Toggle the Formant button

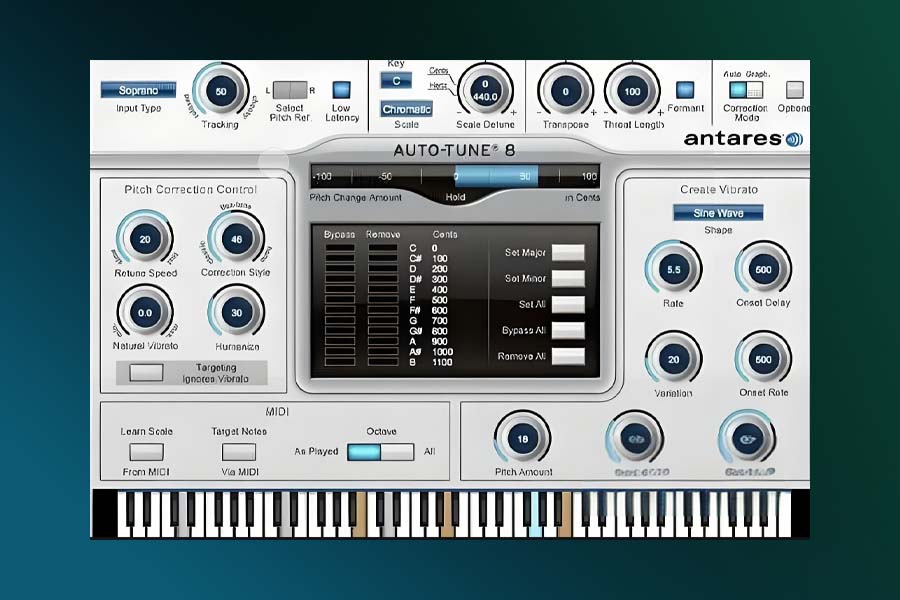point(685,90)
